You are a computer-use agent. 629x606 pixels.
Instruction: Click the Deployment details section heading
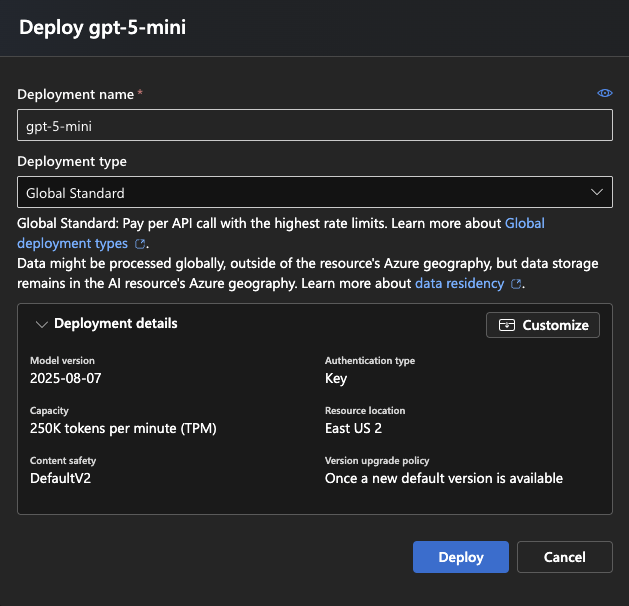115,324
